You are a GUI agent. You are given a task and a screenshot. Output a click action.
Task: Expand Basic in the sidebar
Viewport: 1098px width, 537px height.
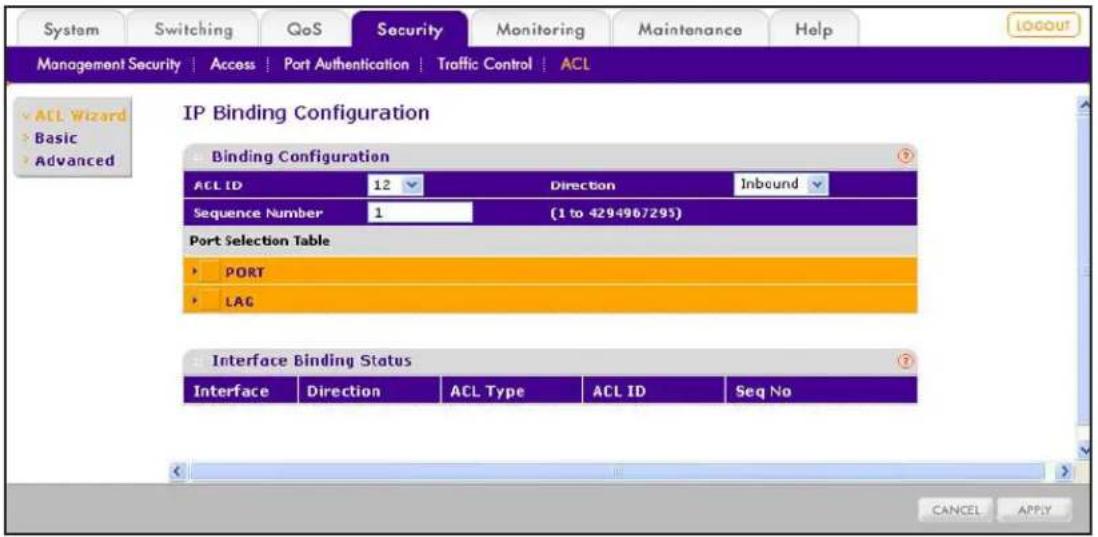56,138
